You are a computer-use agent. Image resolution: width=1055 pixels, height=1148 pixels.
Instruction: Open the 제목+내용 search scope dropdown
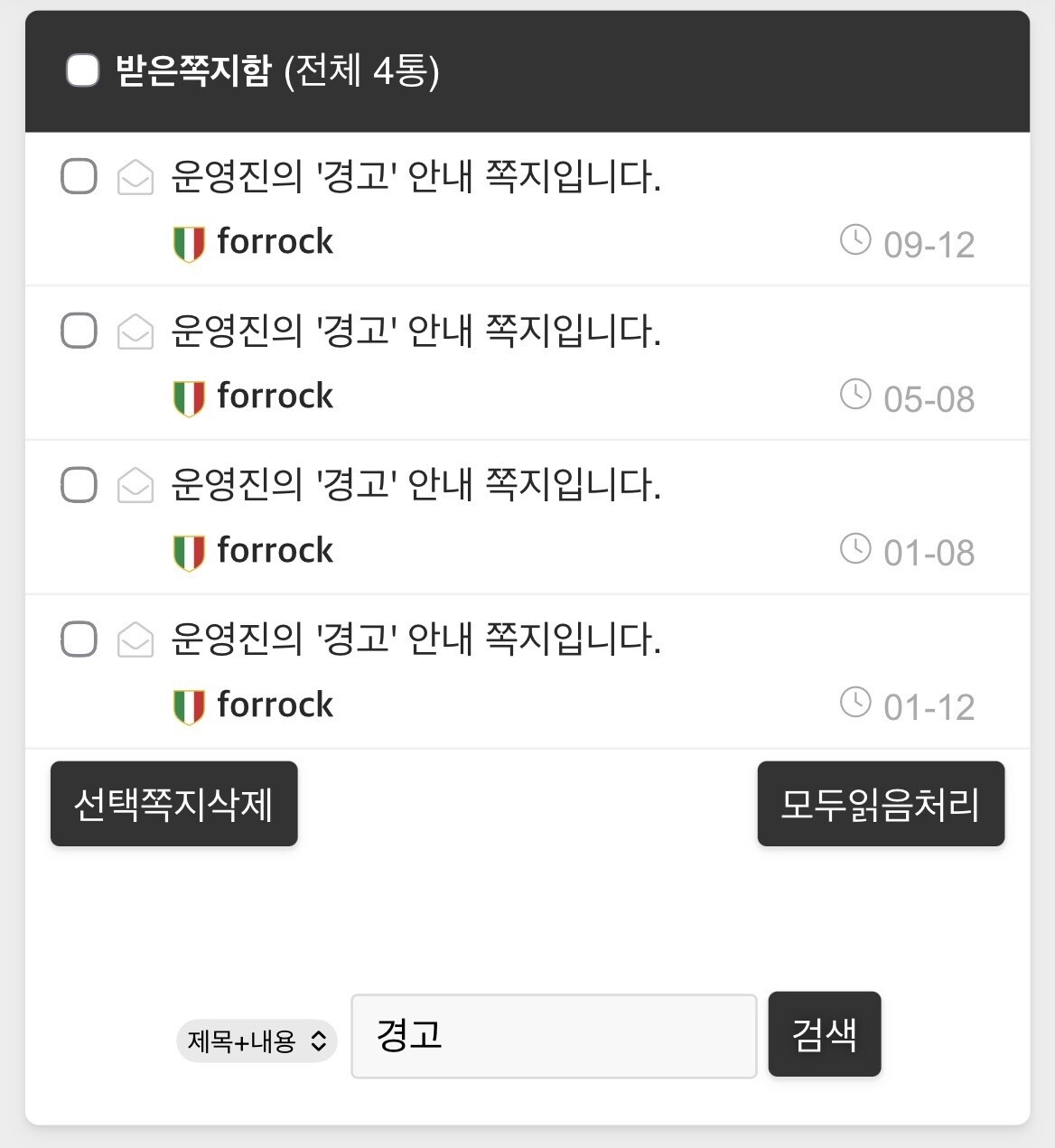(x=257, y=1041)
